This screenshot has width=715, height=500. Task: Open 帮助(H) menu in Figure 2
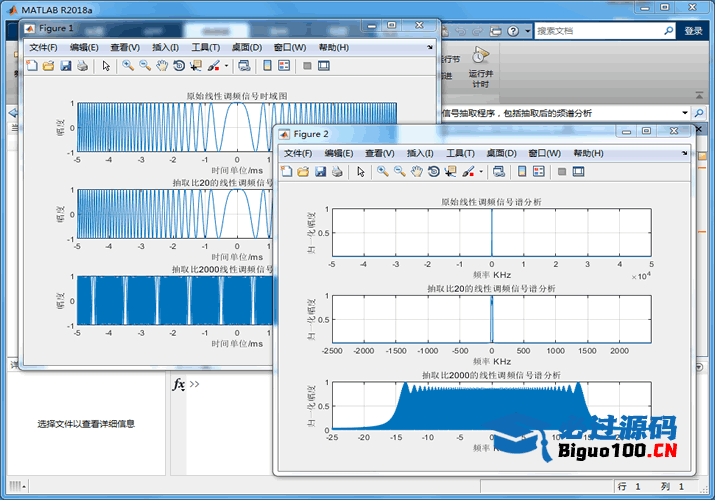589,153
